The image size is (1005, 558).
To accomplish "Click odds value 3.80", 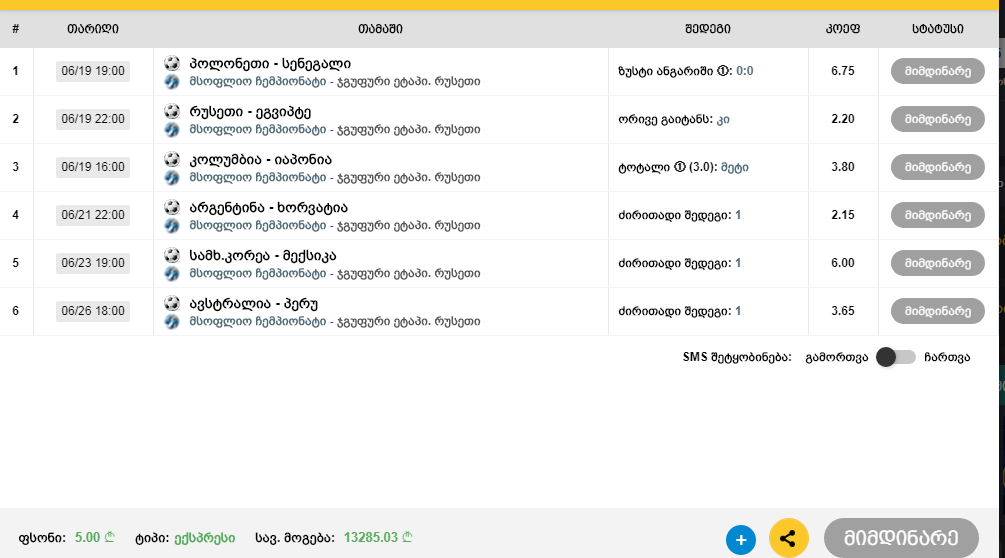I will tap(843, 167).
